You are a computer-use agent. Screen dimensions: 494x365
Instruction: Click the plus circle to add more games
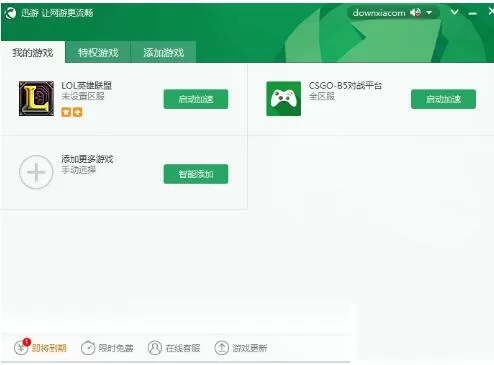point(36,172)
